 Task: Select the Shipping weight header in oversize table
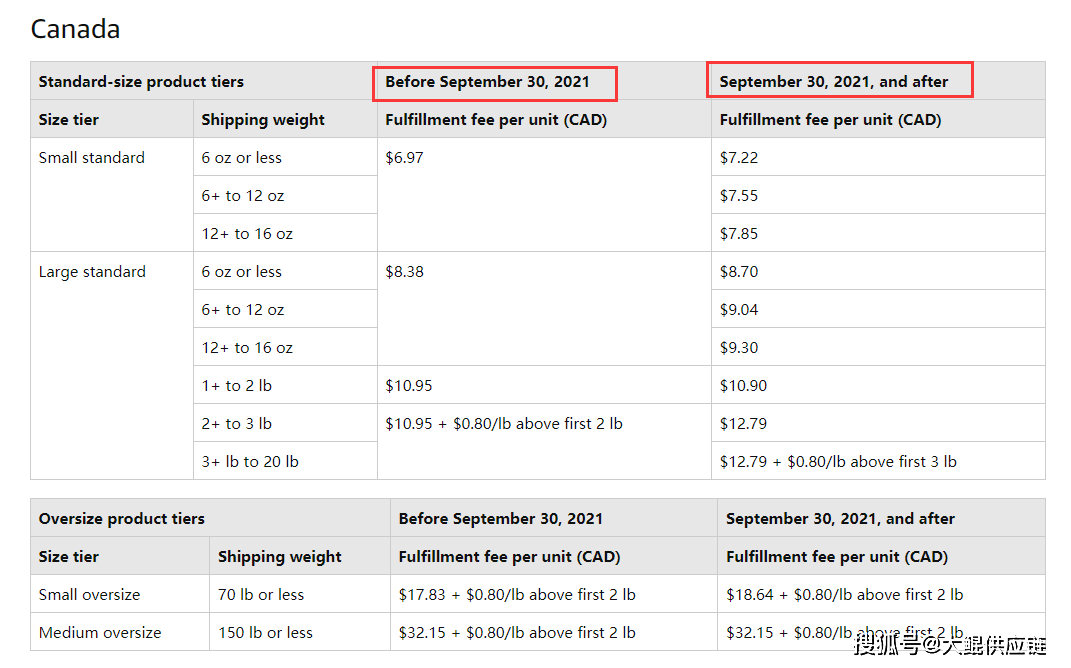point(279,557)
